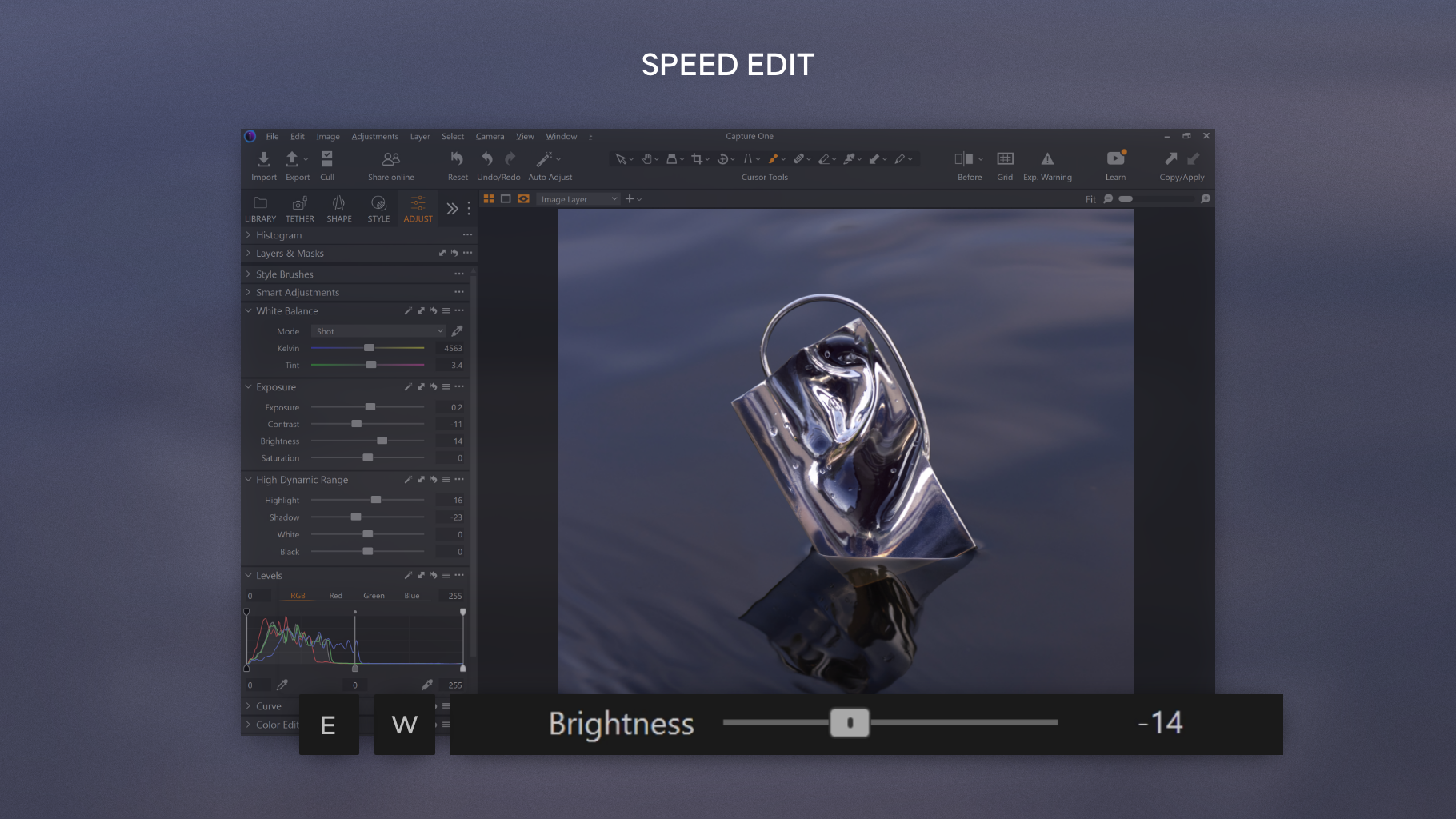Select the Erase Mask tool
The width and height of the screenshot is (1456, 819).
[x=825, y=158]
